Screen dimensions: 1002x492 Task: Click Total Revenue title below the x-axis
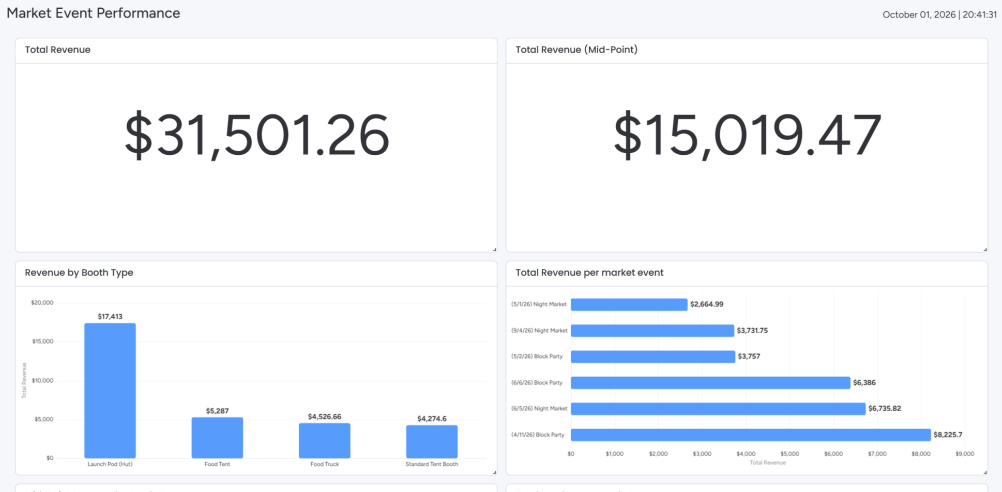[x=767, y=463]
